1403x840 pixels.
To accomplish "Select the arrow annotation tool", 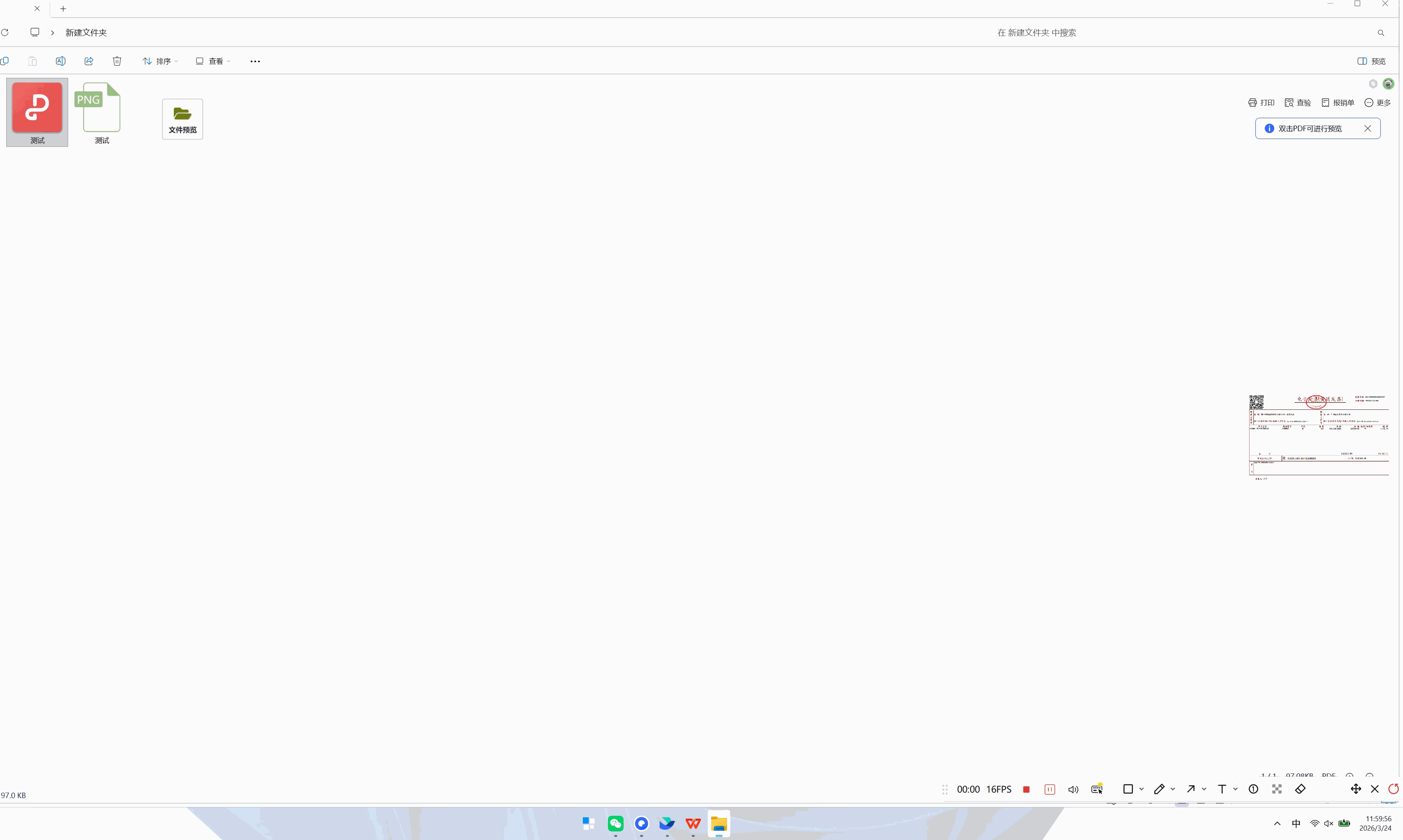I will click(x=1190, y=789).
